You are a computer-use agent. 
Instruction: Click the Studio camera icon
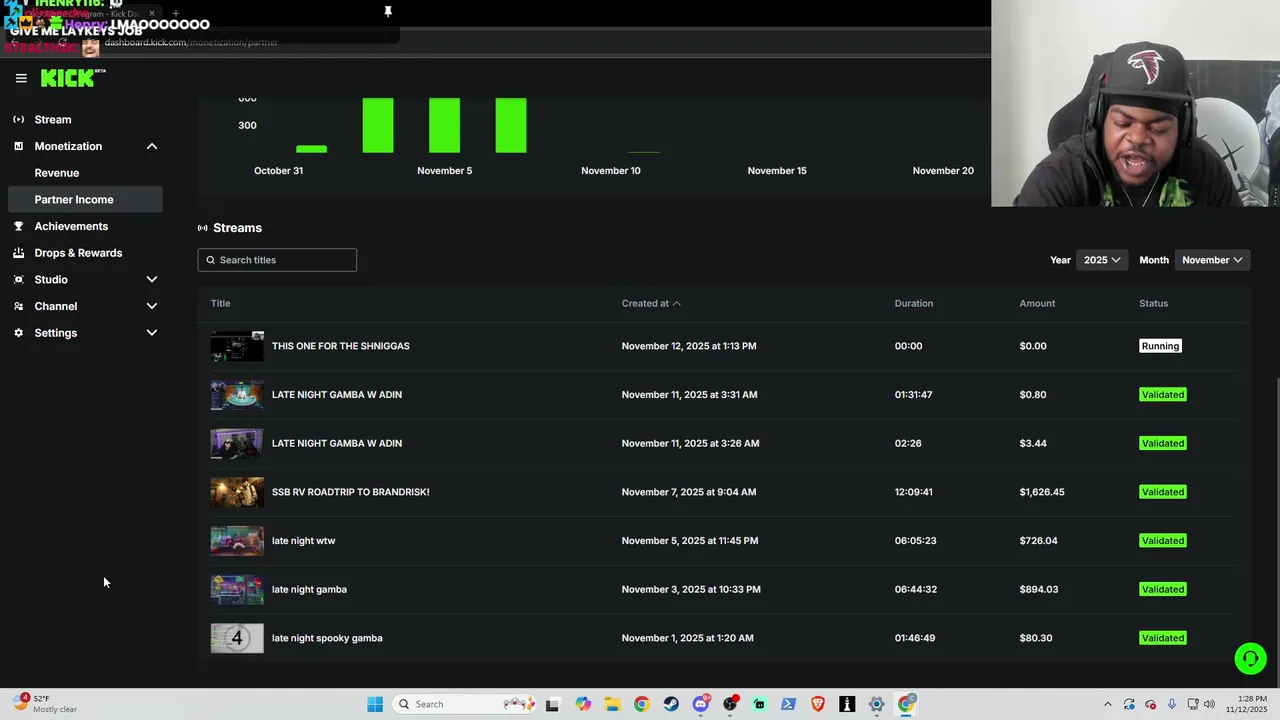tap(18, 280)
